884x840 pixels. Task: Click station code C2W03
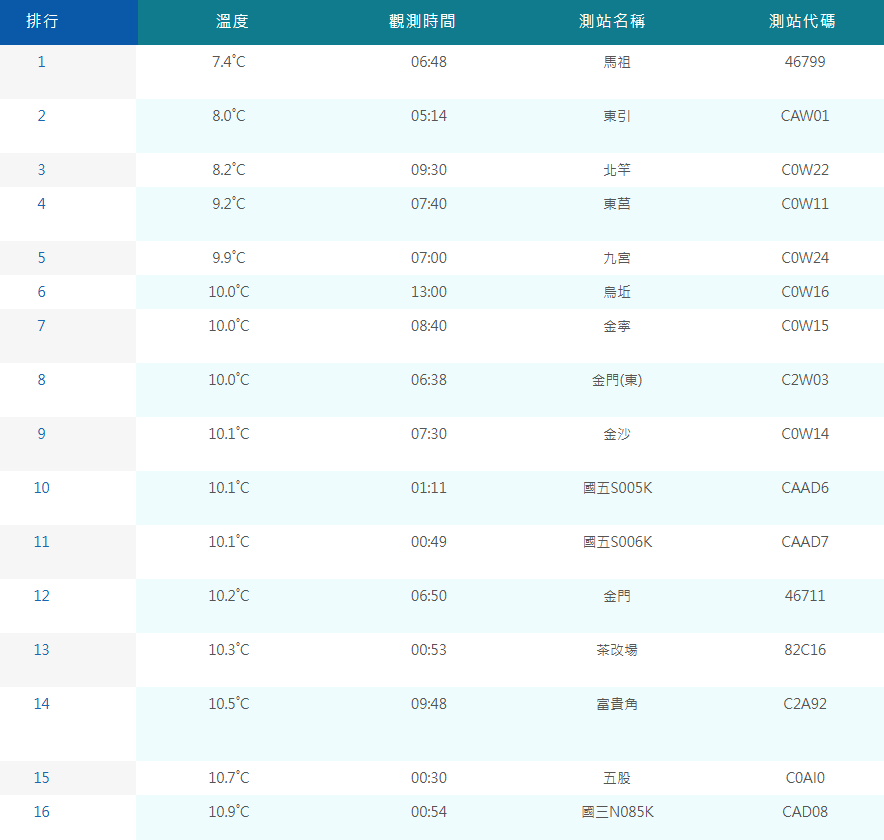[805, 379]
